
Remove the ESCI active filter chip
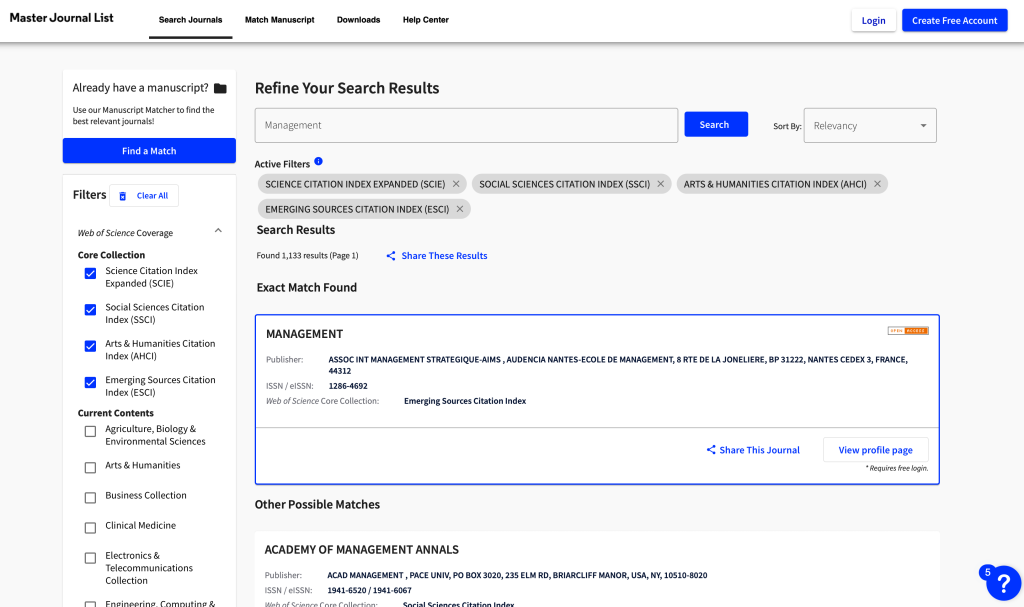click(460, 209)
